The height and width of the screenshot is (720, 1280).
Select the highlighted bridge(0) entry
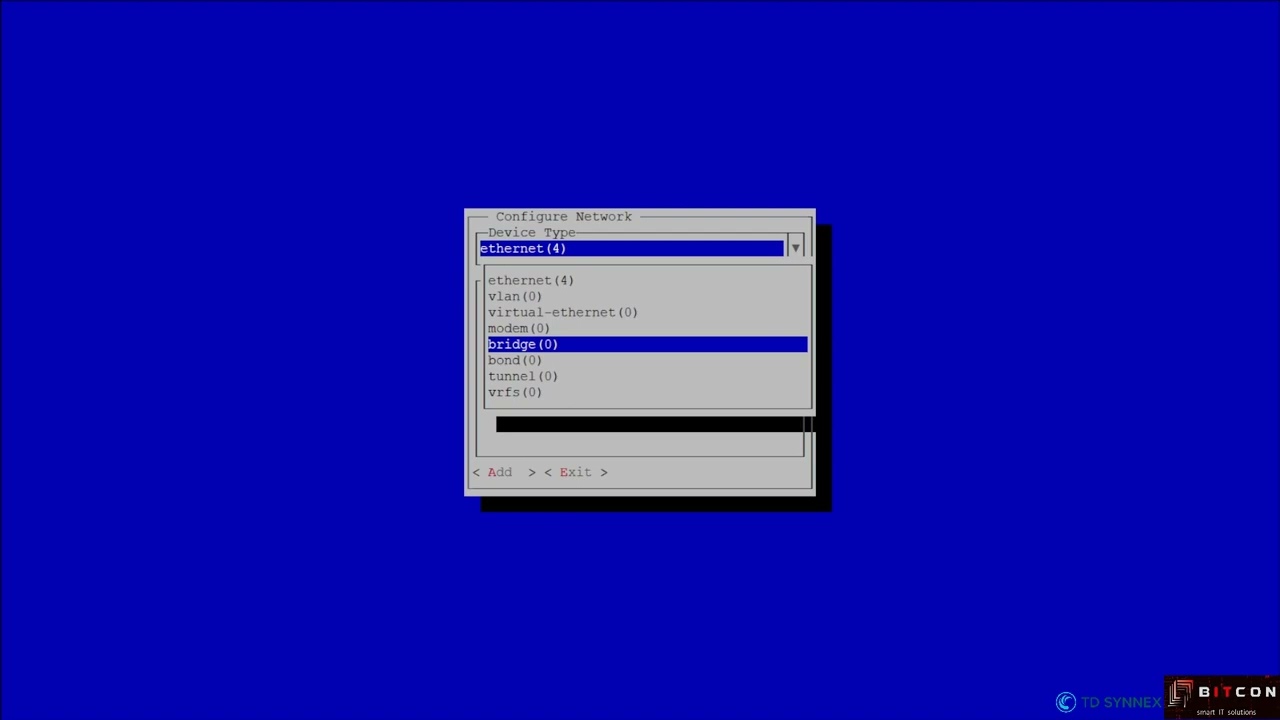click(647, 344)
